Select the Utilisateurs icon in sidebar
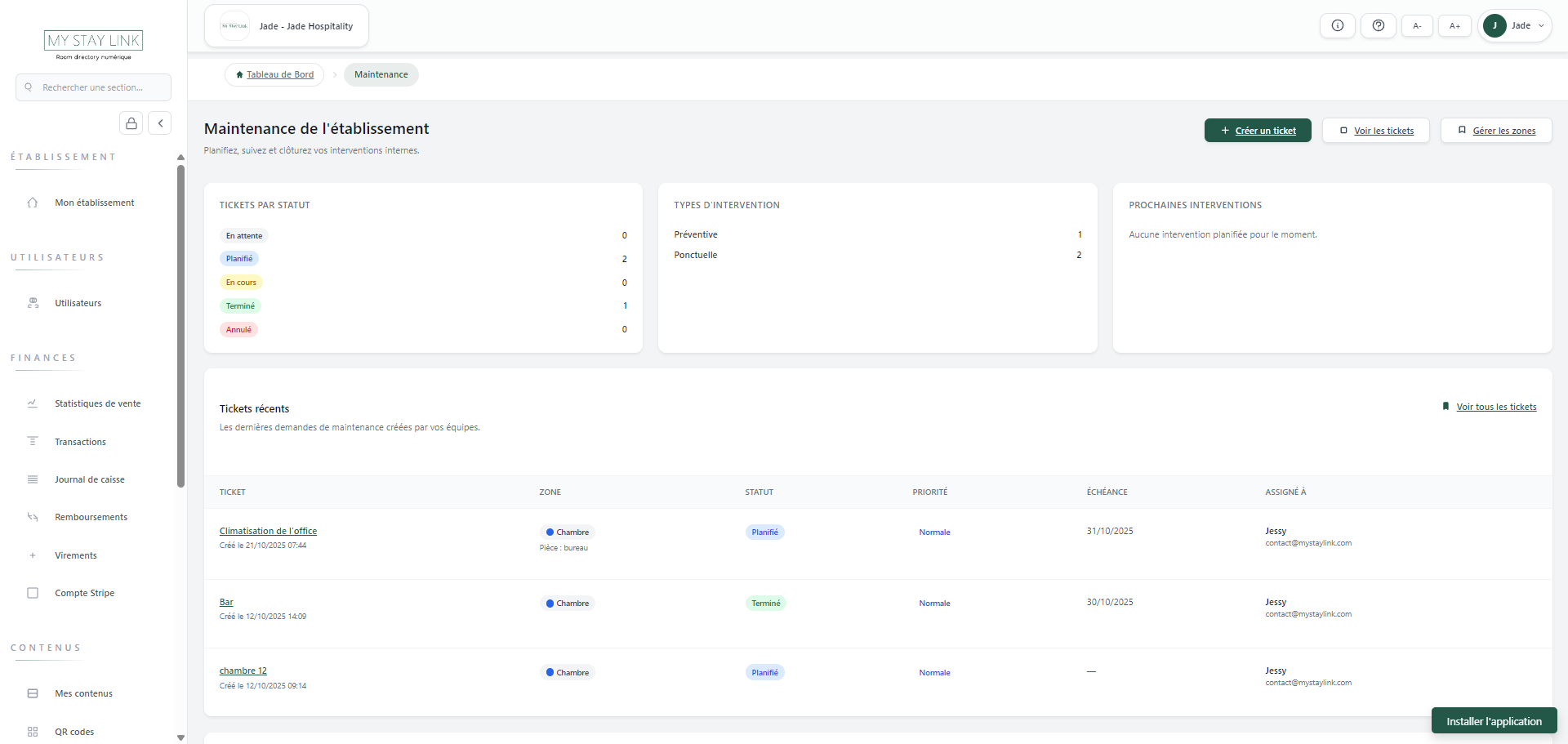Screen dimensions: 1568x744 click(33, 302)
